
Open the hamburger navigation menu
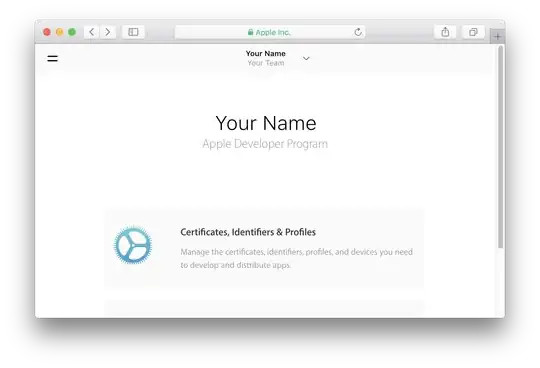pyautogui.click(x=52, y=59)
